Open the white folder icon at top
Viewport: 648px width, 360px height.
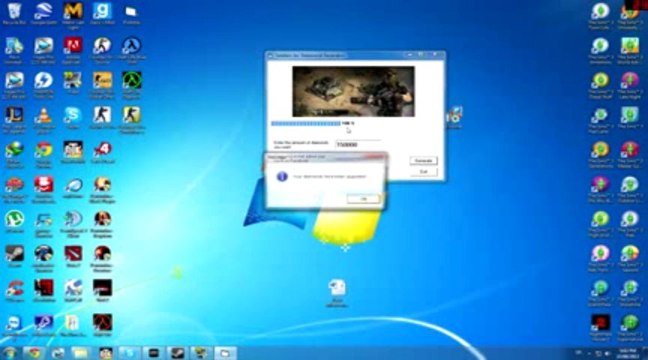131,12
